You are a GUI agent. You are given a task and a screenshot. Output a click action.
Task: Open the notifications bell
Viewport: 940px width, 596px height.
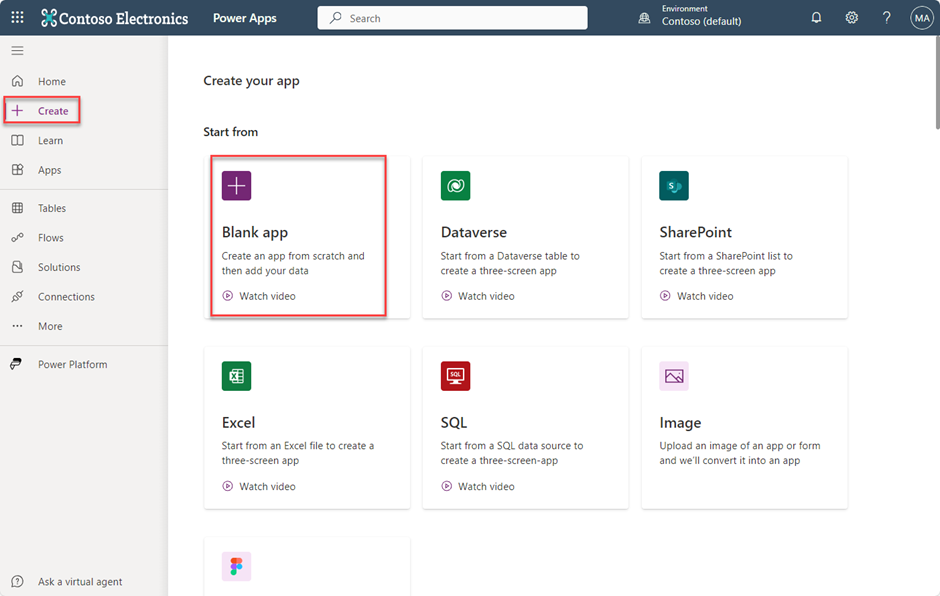(816, 17)
